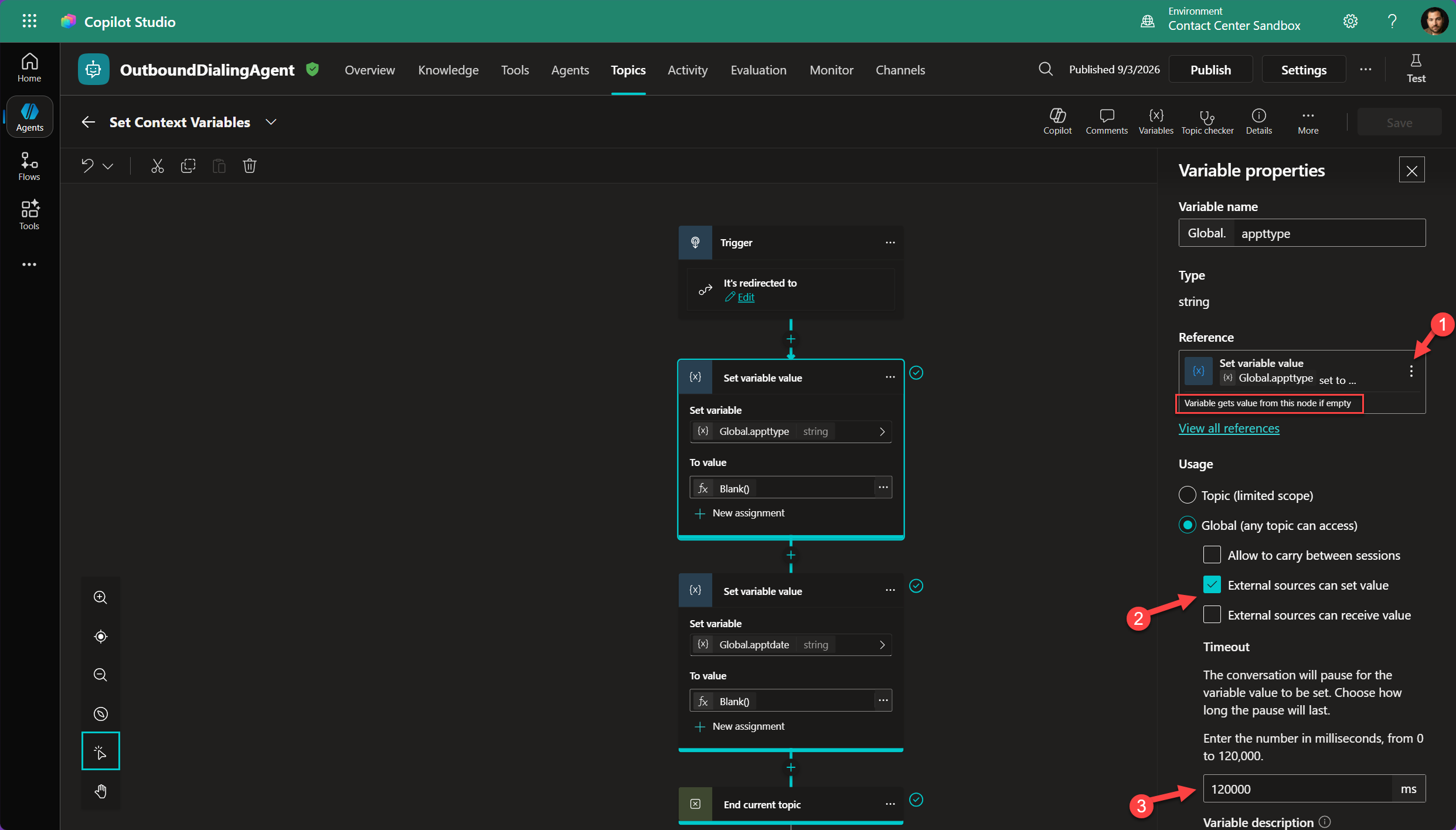Image resolution: width=1456 pixels, height=830 pixels.
Task: Switch to the Tools tab
Action: point(515,70)
